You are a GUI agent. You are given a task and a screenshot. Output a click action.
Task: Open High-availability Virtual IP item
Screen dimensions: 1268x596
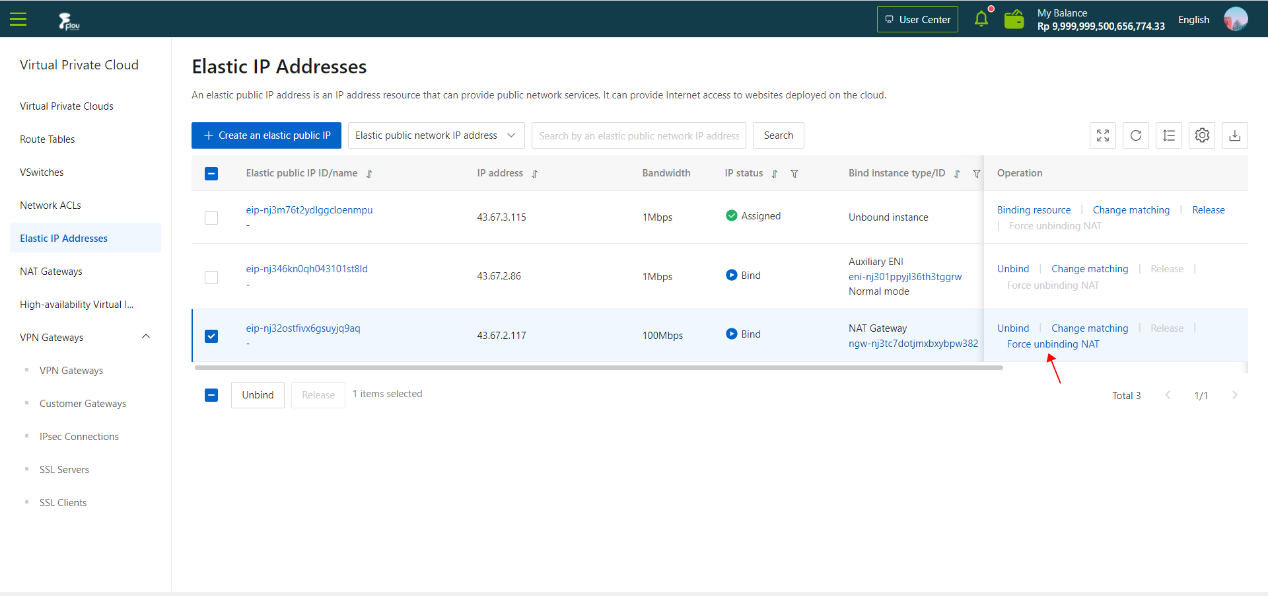77,304
